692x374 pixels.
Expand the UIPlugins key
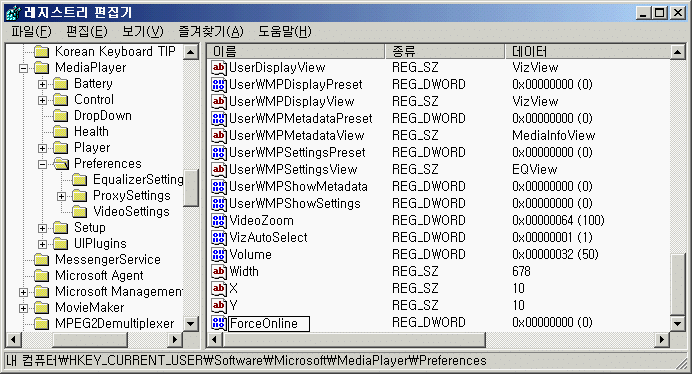click(x=42, y=244)
